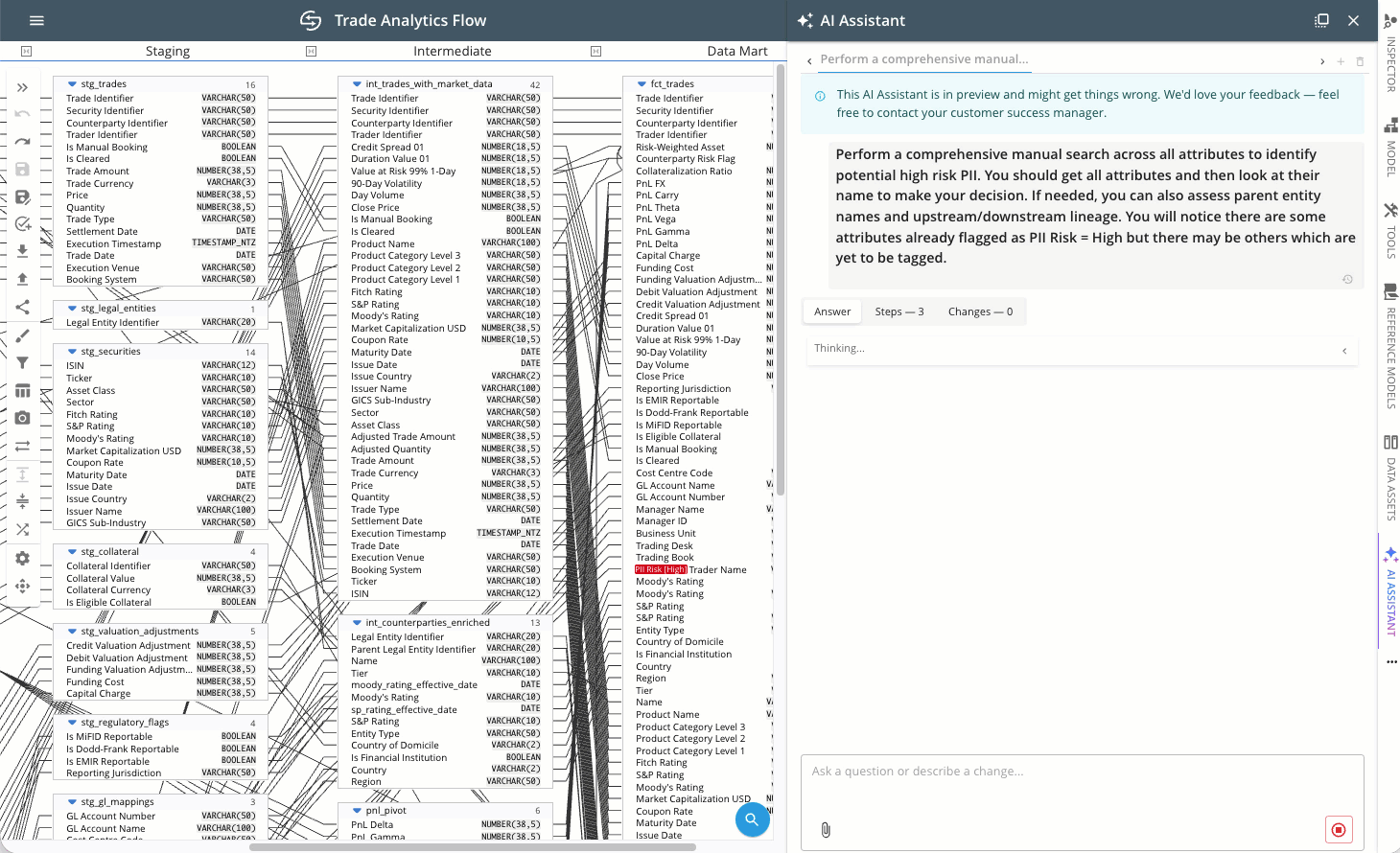Toggle collapse of the Staging column
Screen dimensions: 1400x853
coord(26,51)
